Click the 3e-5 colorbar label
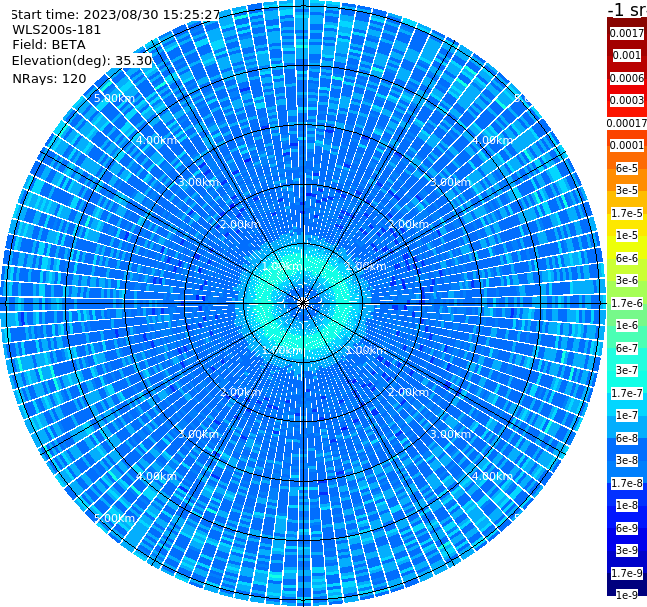Screen dimensions: 647x607 627,190
